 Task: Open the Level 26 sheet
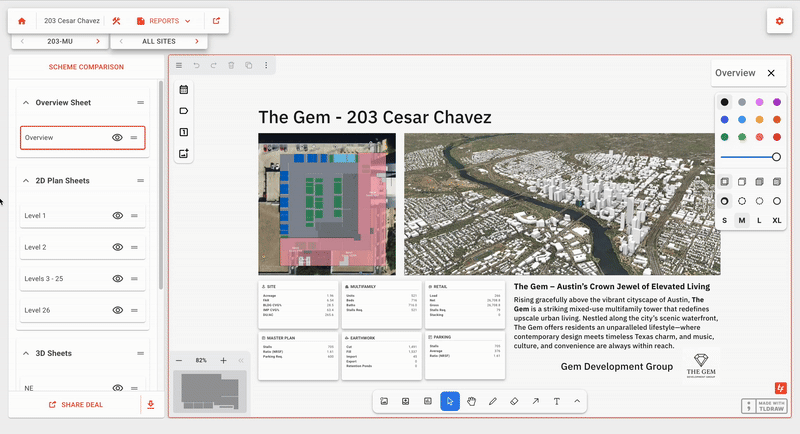click(83, 310)
